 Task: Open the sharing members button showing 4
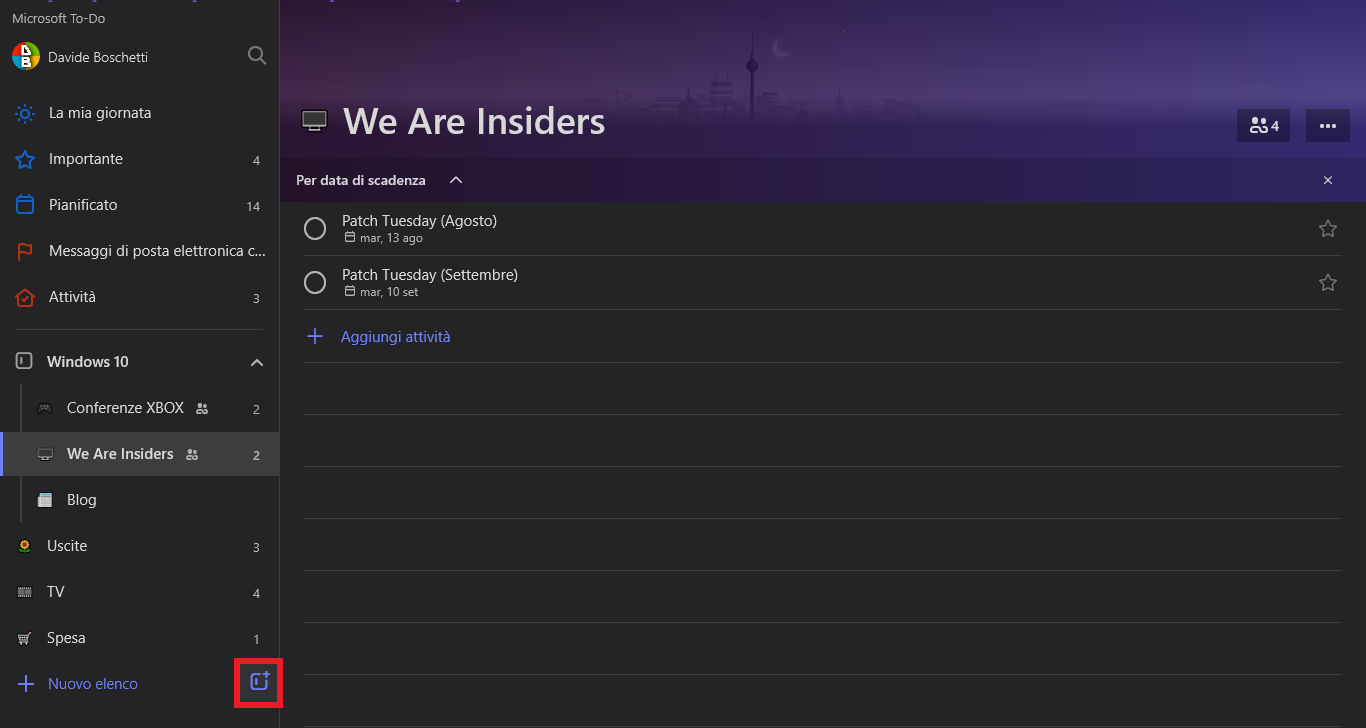click(1263, 126)
